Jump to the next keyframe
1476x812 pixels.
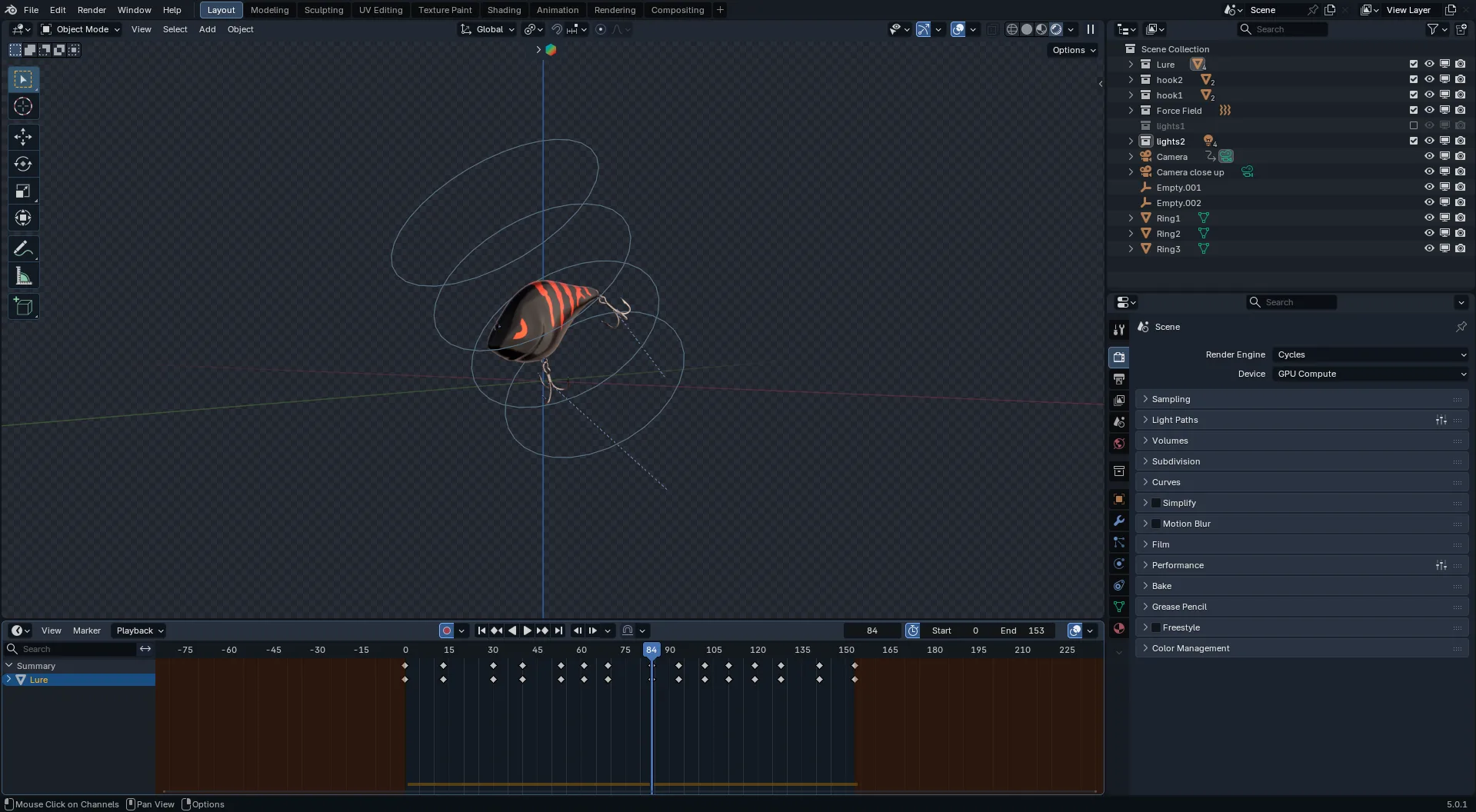click(x=543, y=631)
